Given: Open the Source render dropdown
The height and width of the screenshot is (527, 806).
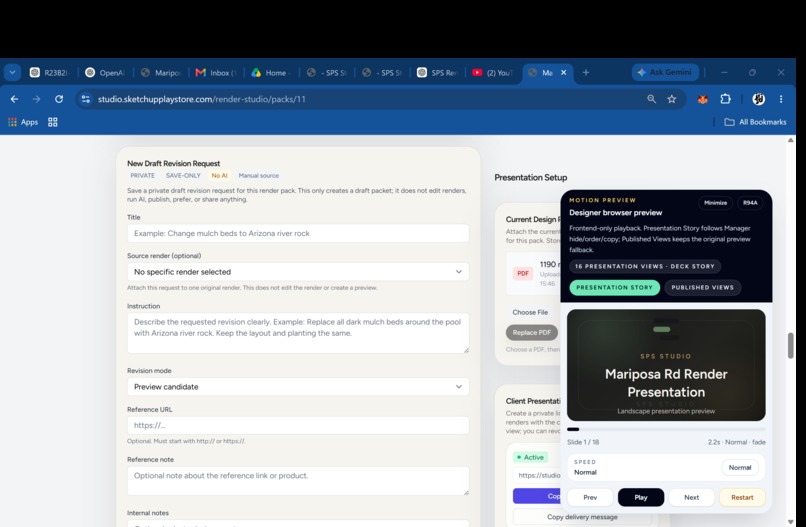Looking at the screenshot, I should tap(298, 271).
